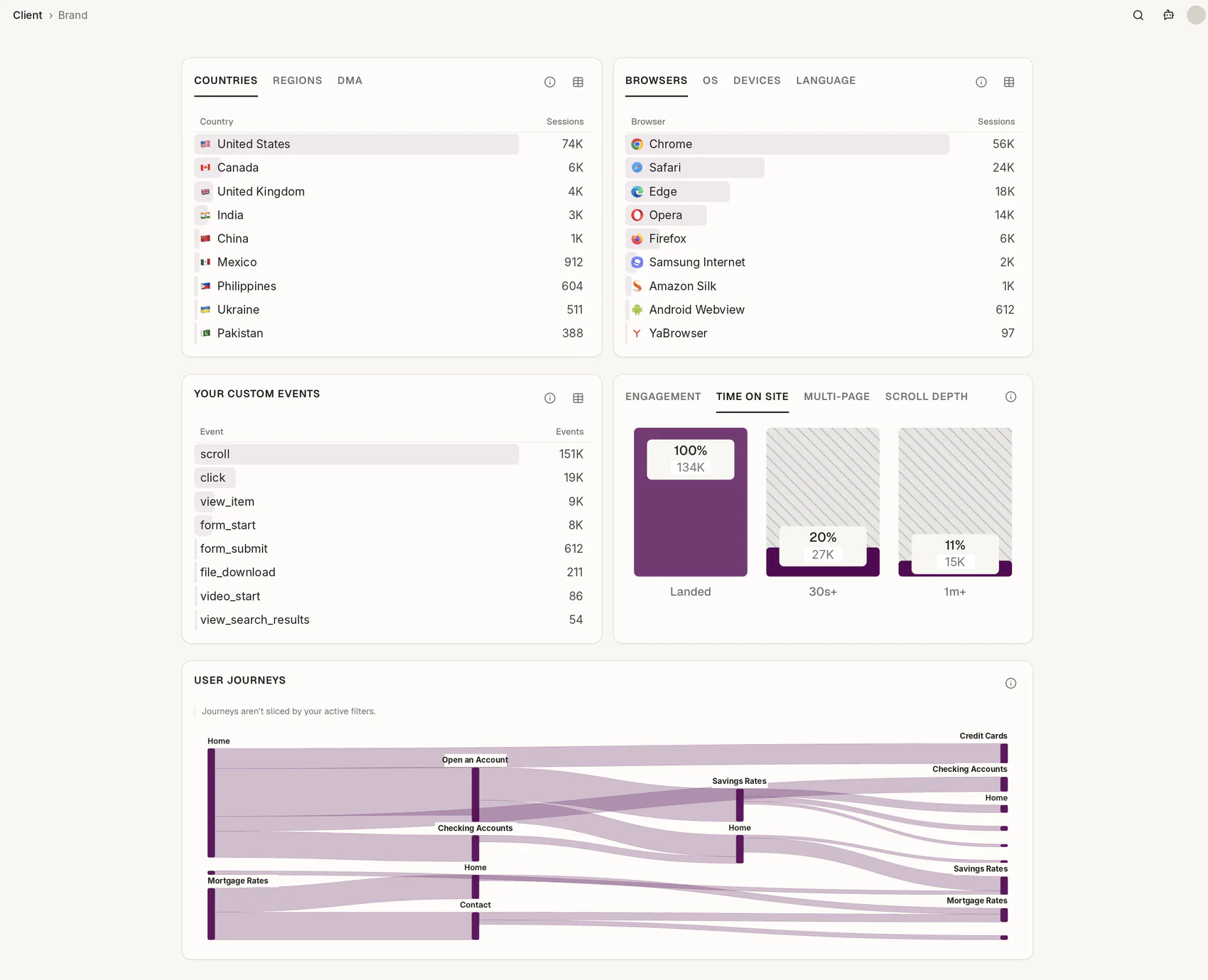The image size is (1208, 980).
Task: Show info for Time on Site card
Action: coord(1010,397)
